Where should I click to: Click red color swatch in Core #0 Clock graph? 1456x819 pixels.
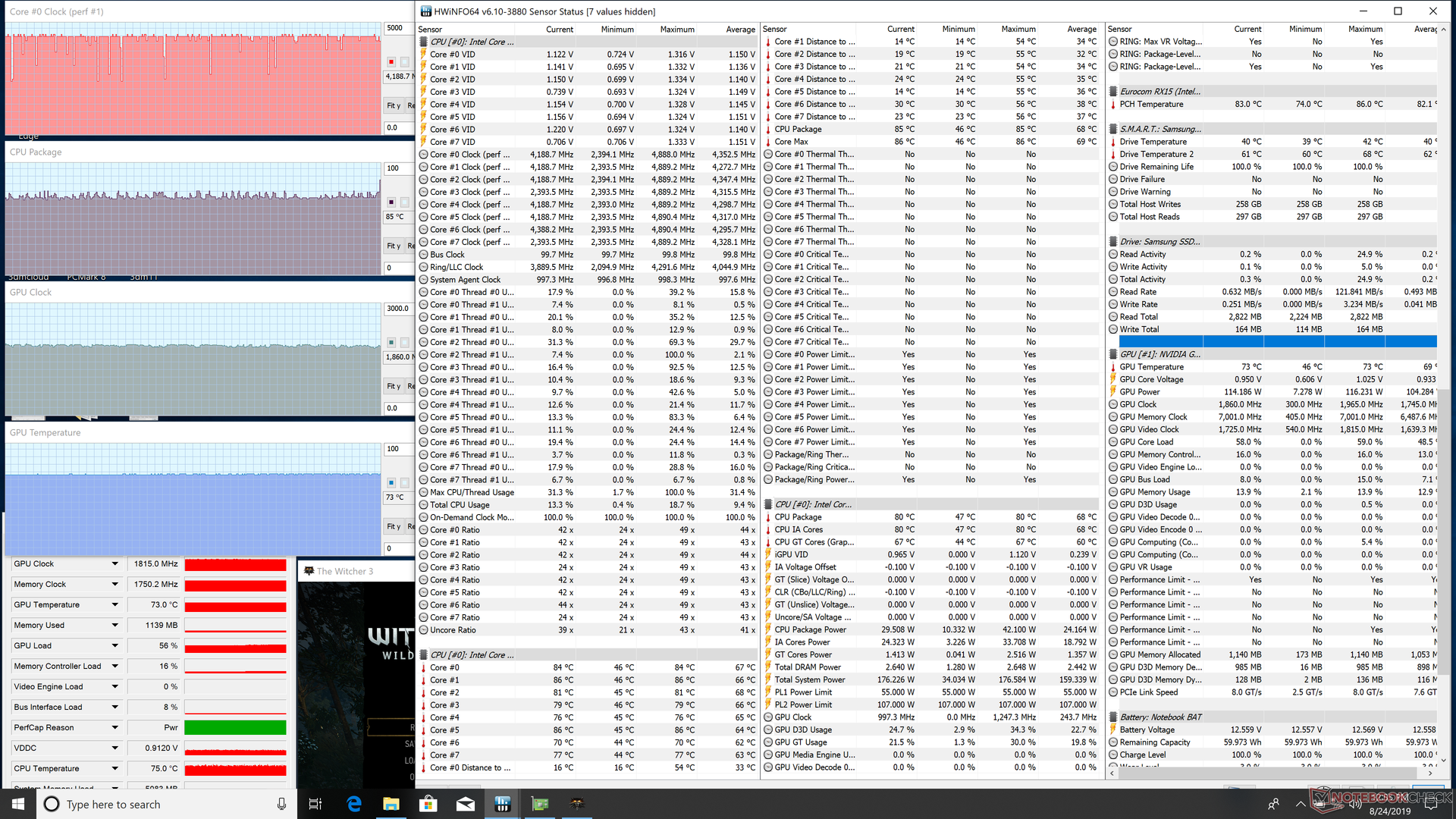coord(391,62)
